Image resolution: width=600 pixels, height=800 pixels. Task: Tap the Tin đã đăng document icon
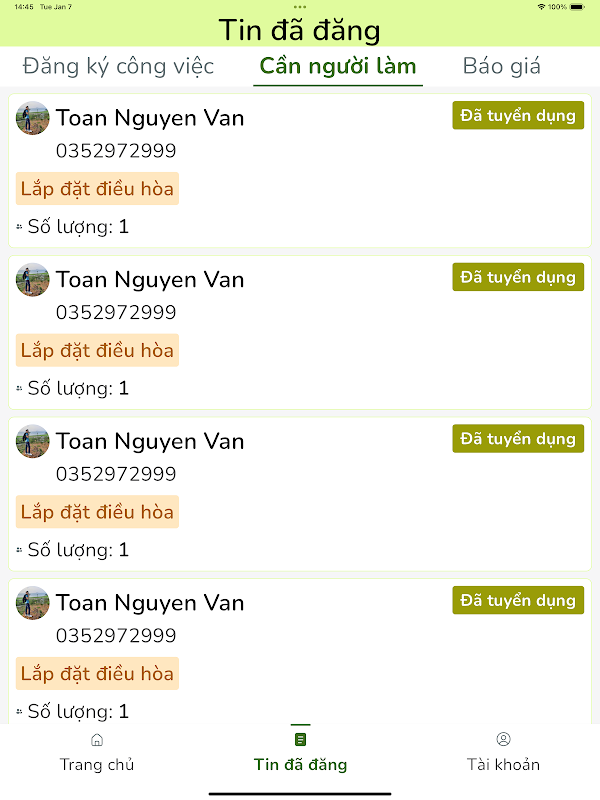(x=300, y=739)
